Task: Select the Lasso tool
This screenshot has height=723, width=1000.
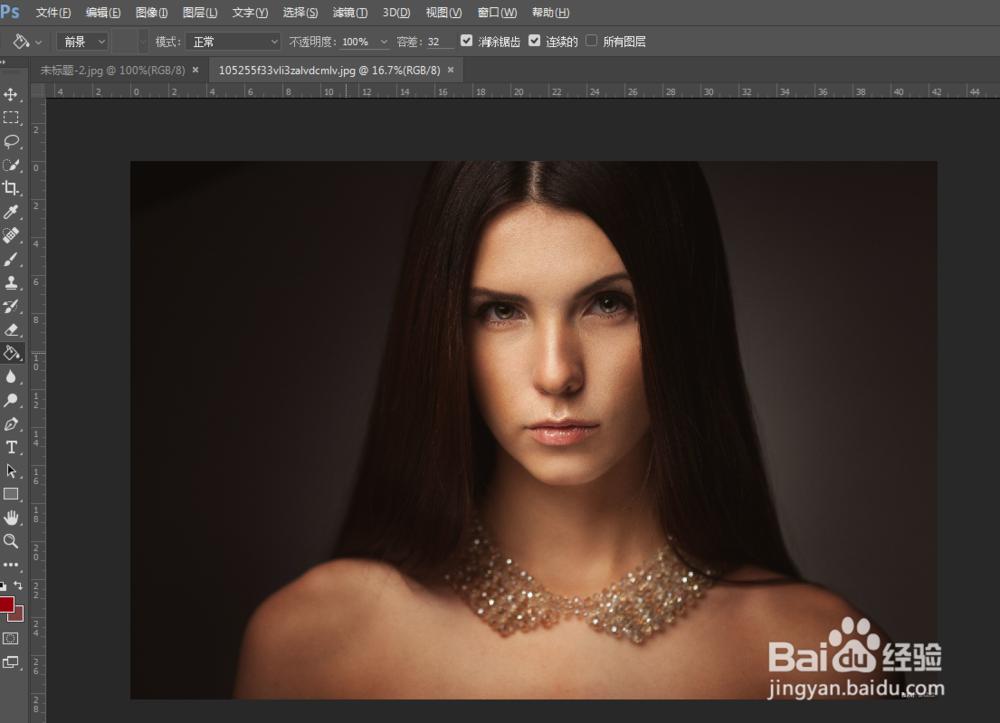Action: [x=11, y=142]
